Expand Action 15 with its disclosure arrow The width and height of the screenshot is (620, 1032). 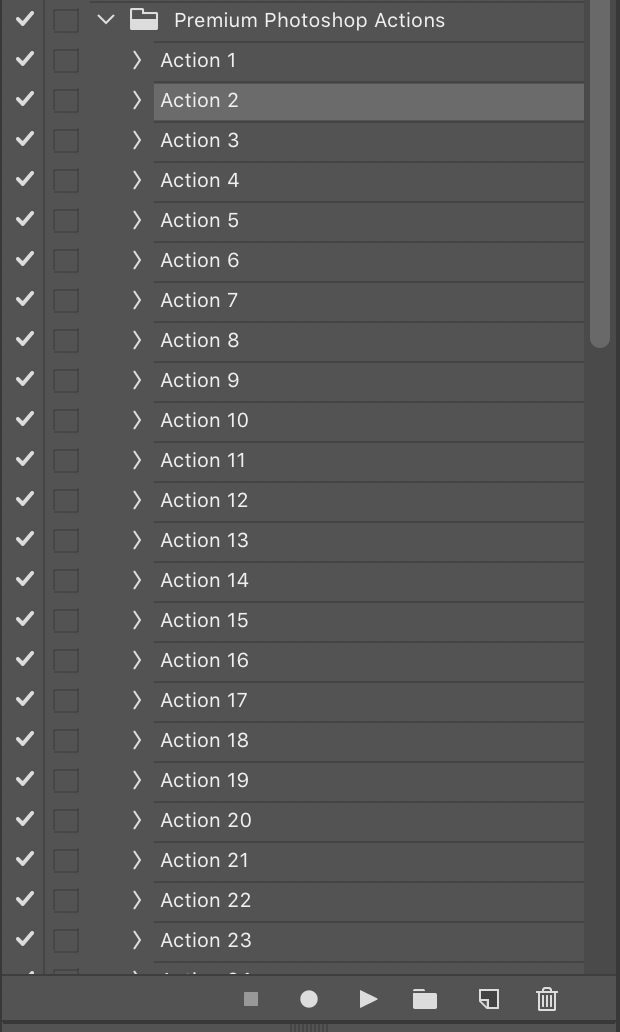pyautogui.click(x=137, y=620)
